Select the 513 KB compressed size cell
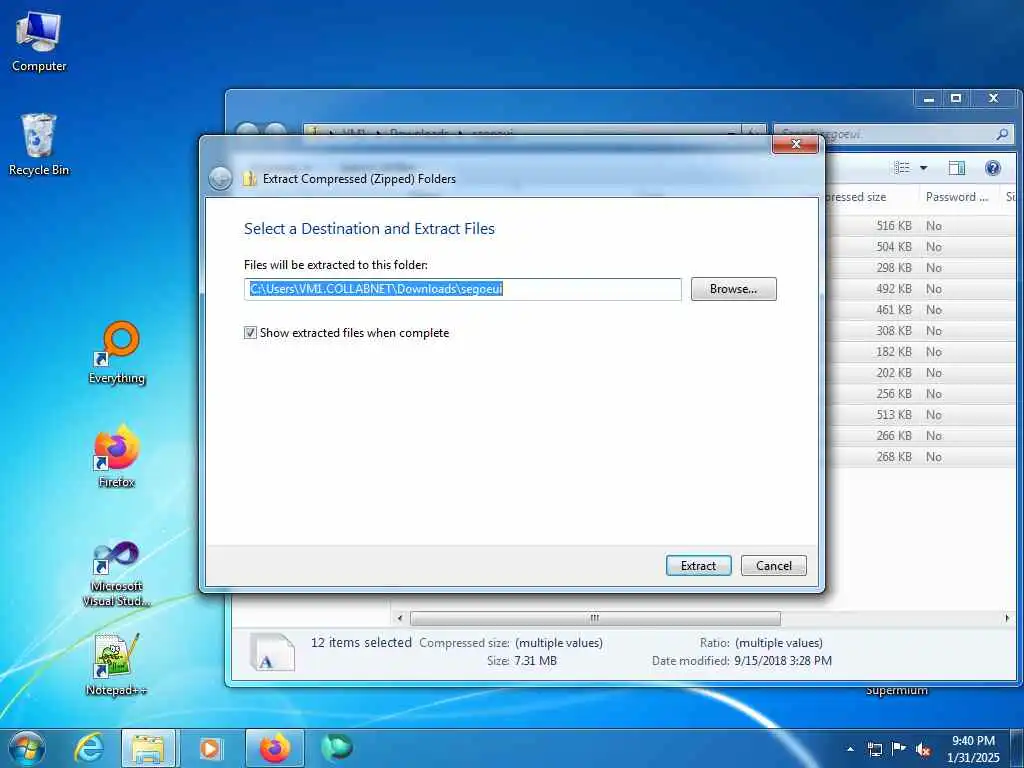Screen dimensions: 1024x768 [893, 415]
